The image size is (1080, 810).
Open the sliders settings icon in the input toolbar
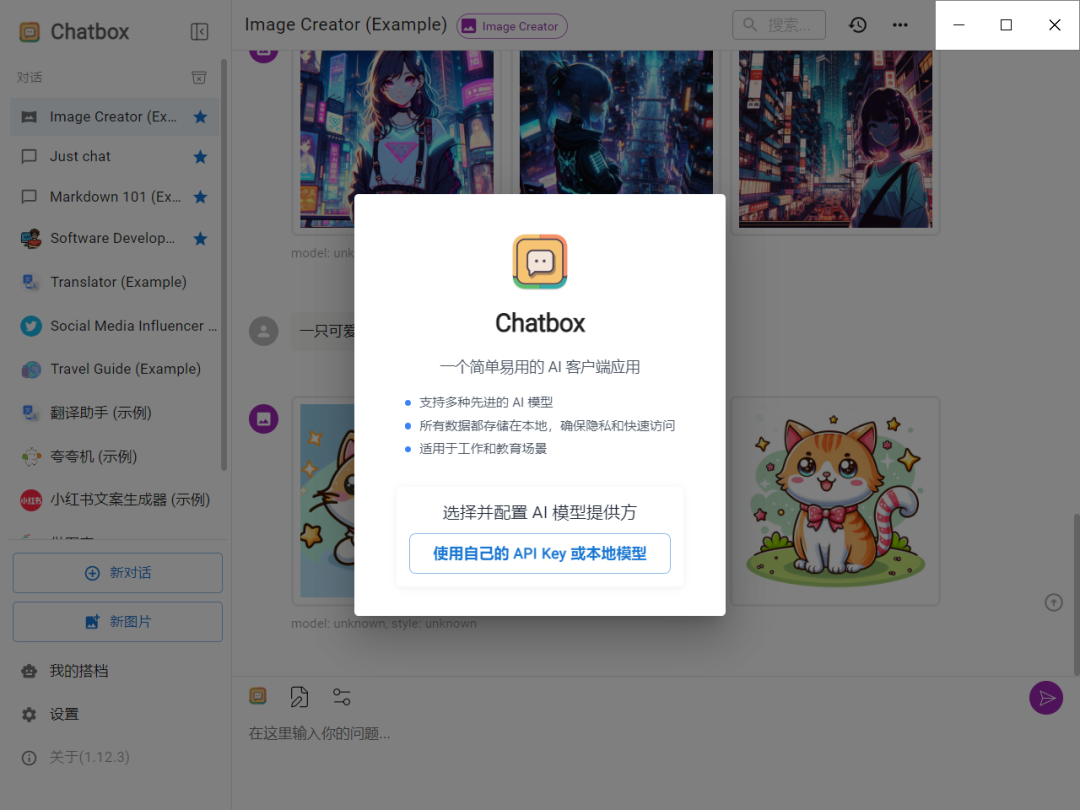coord(342,697)
